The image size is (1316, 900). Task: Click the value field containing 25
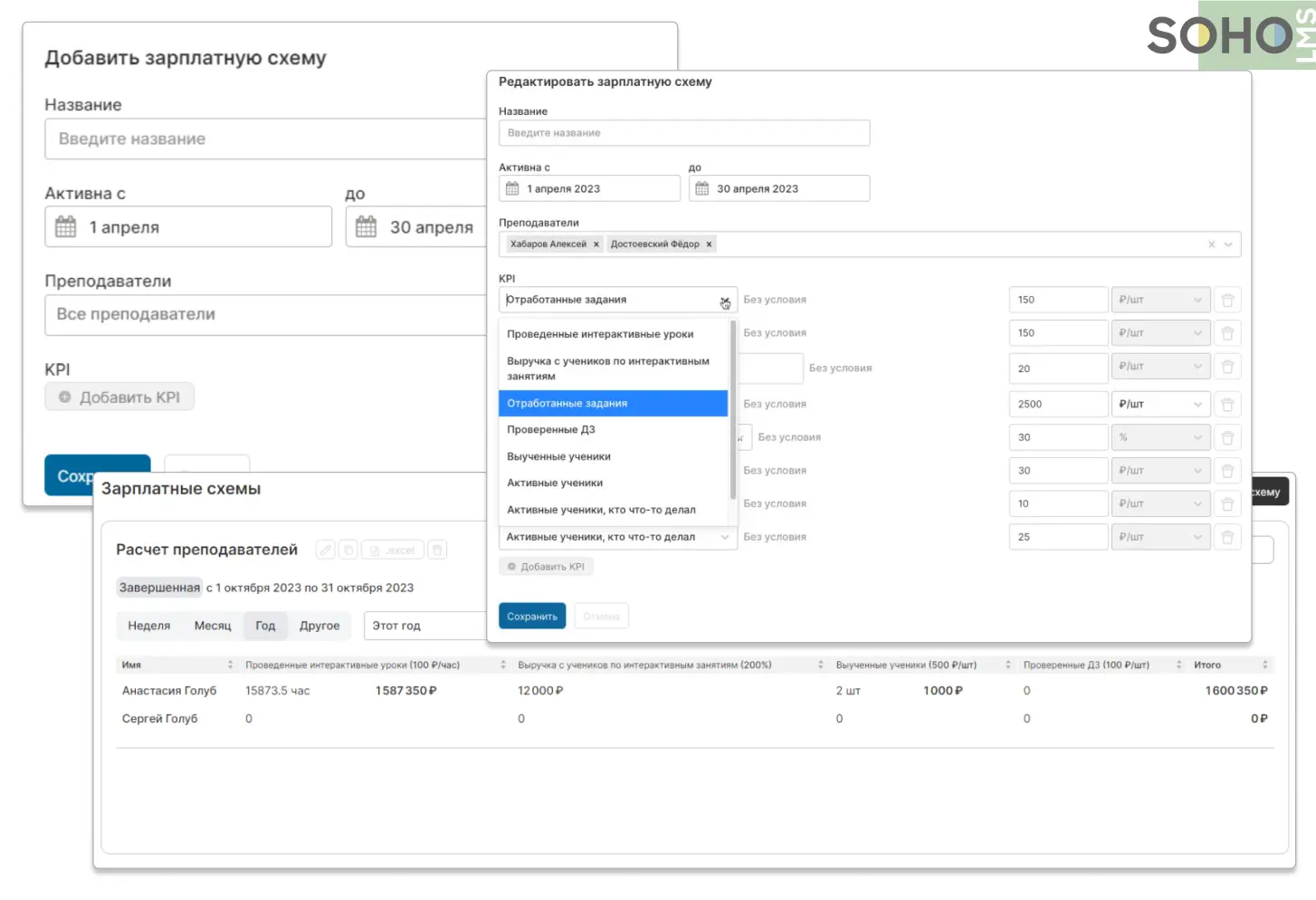coord(1058,537)
